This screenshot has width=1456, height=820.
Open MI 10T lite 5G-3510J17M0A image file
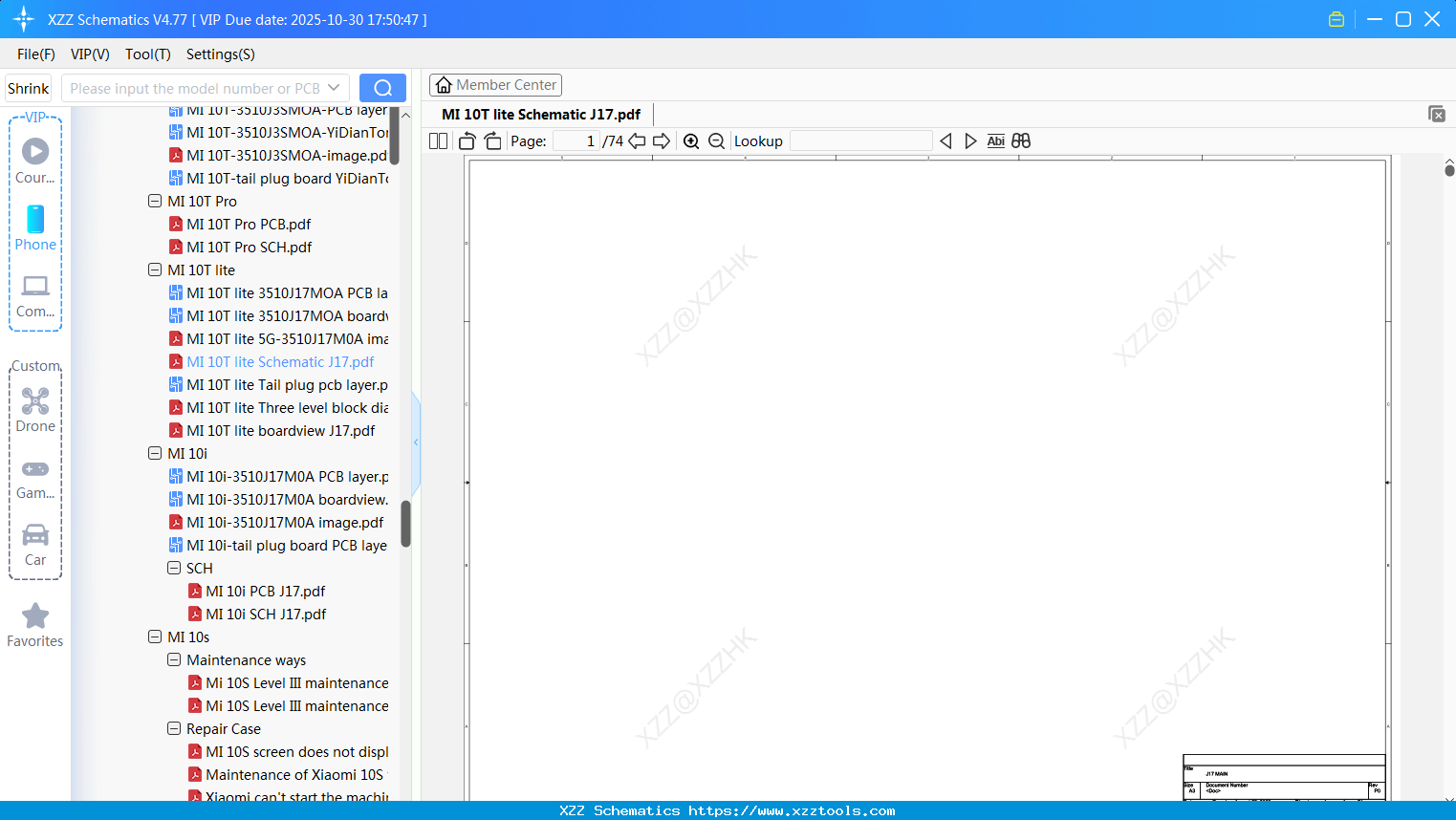pos(278,339)
